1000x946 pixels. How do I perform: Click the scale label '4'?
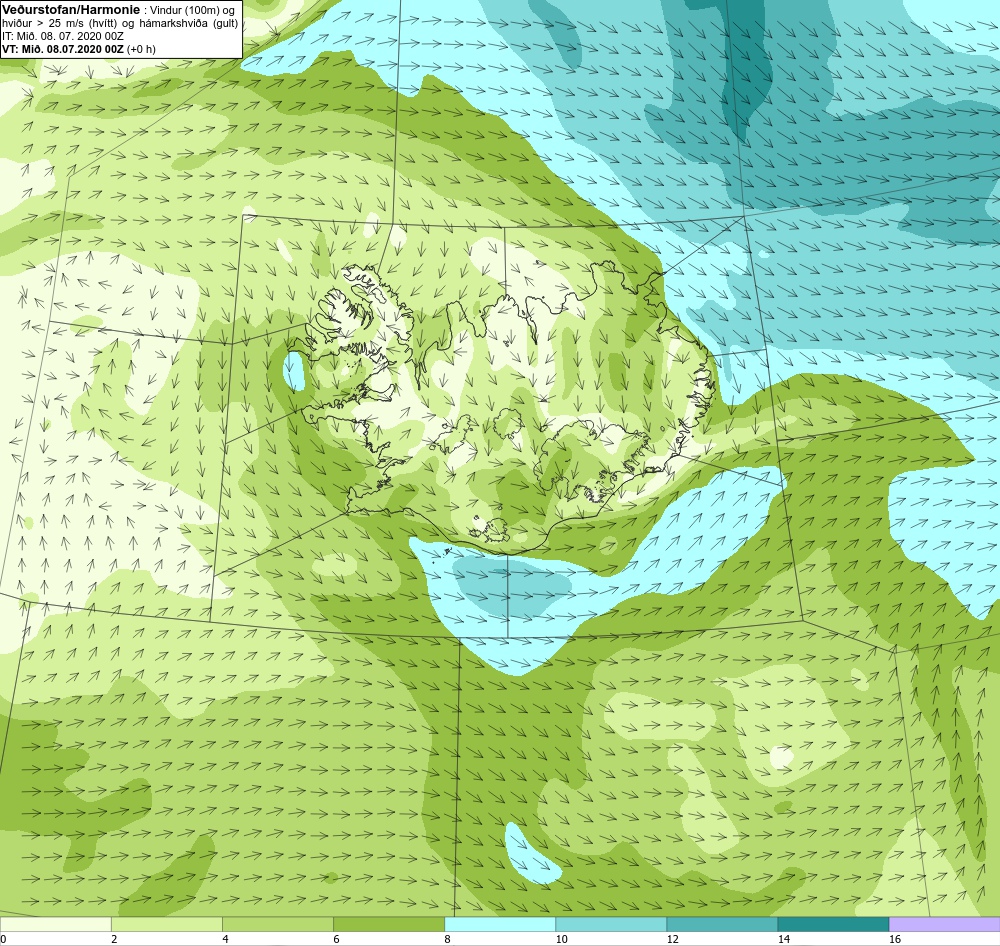pyautogui.click(x=225, y=939)
